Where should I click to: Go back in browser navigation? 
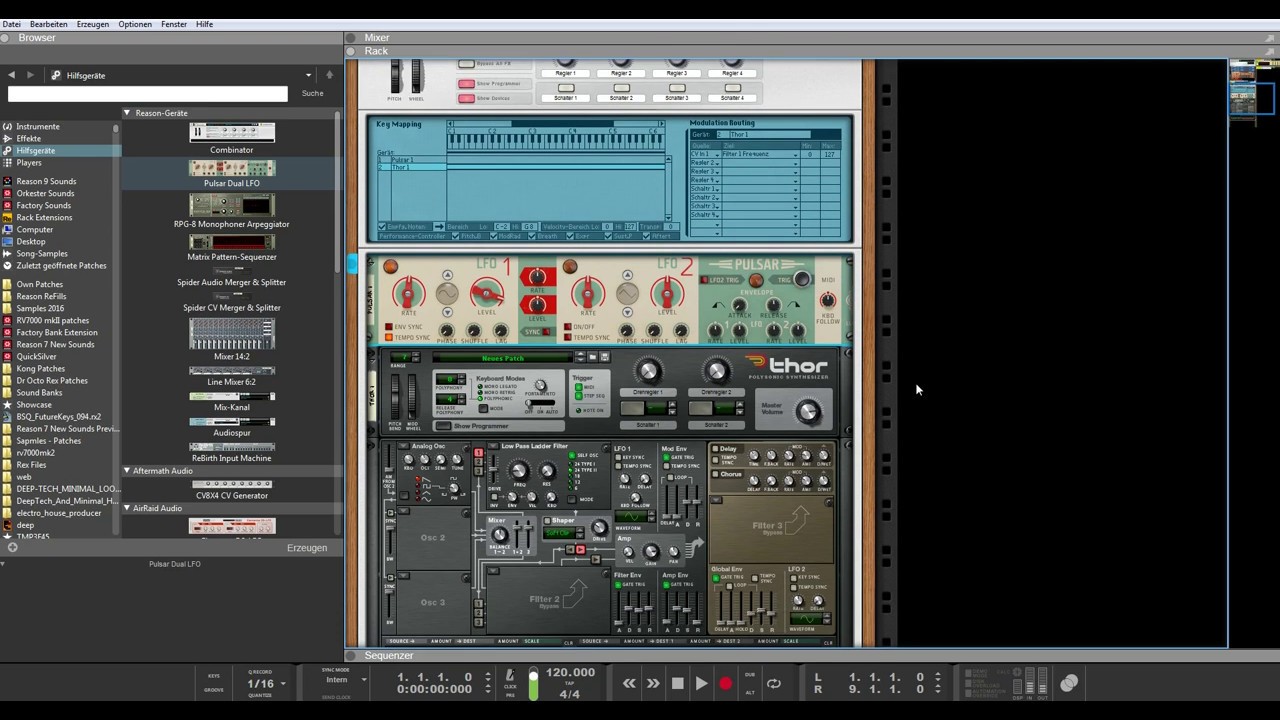(x=11, y=75)
